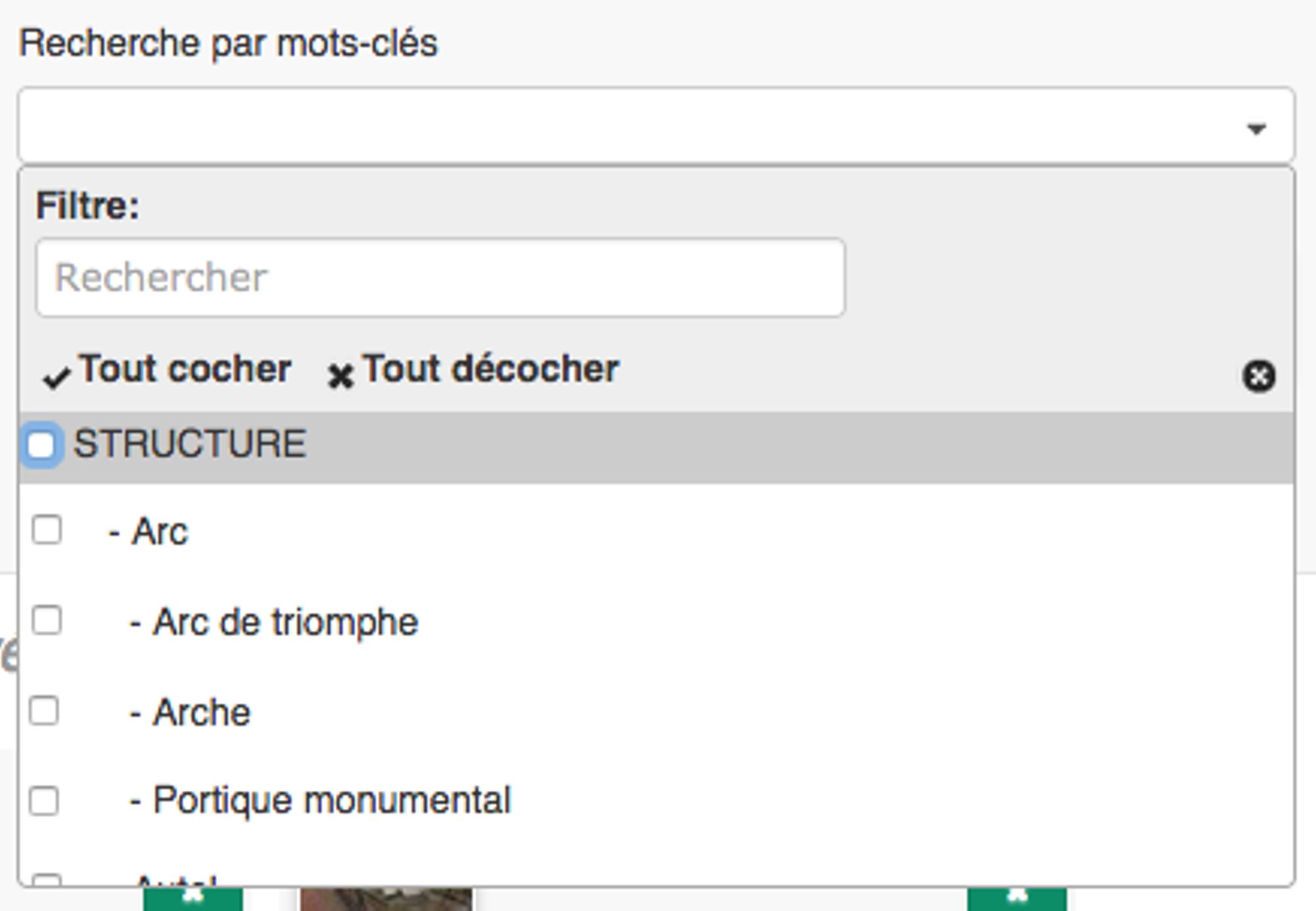The width and height of the screenshot is (1316, 911).
Task: Click the checkmark icon beside Tout cocher
Action: point(56,378)
